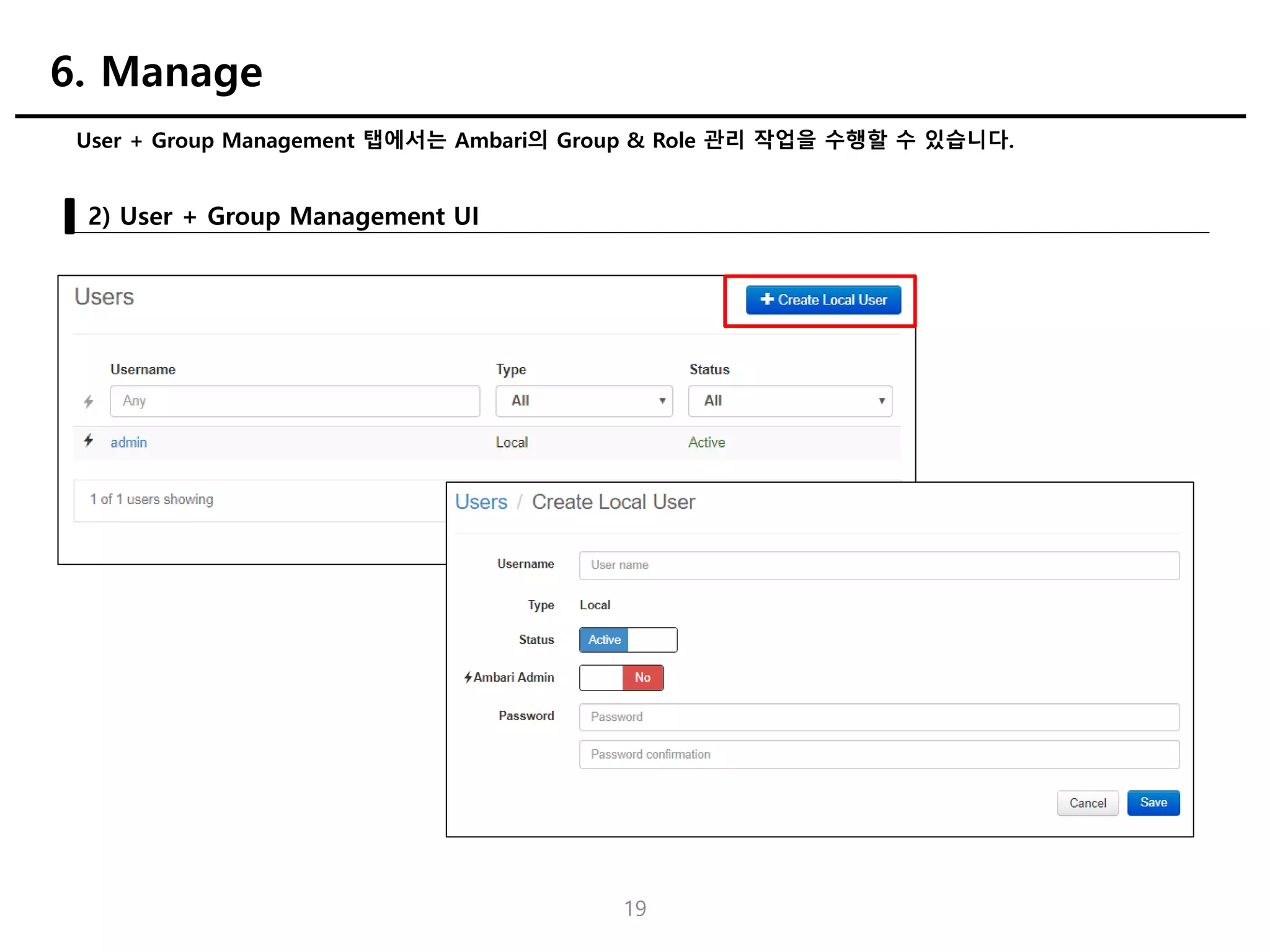Viewport: 1270px width, 952px height.
Task: Click the Status column header
Action: (709, 369)
